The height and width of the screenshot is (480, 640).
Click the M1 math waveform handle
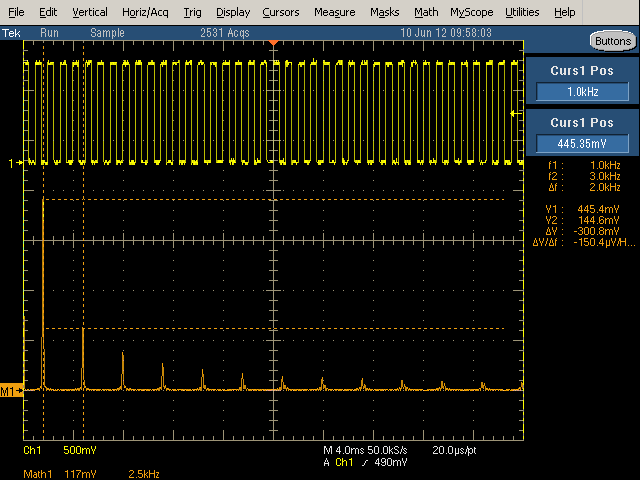(x=11, y=391)
